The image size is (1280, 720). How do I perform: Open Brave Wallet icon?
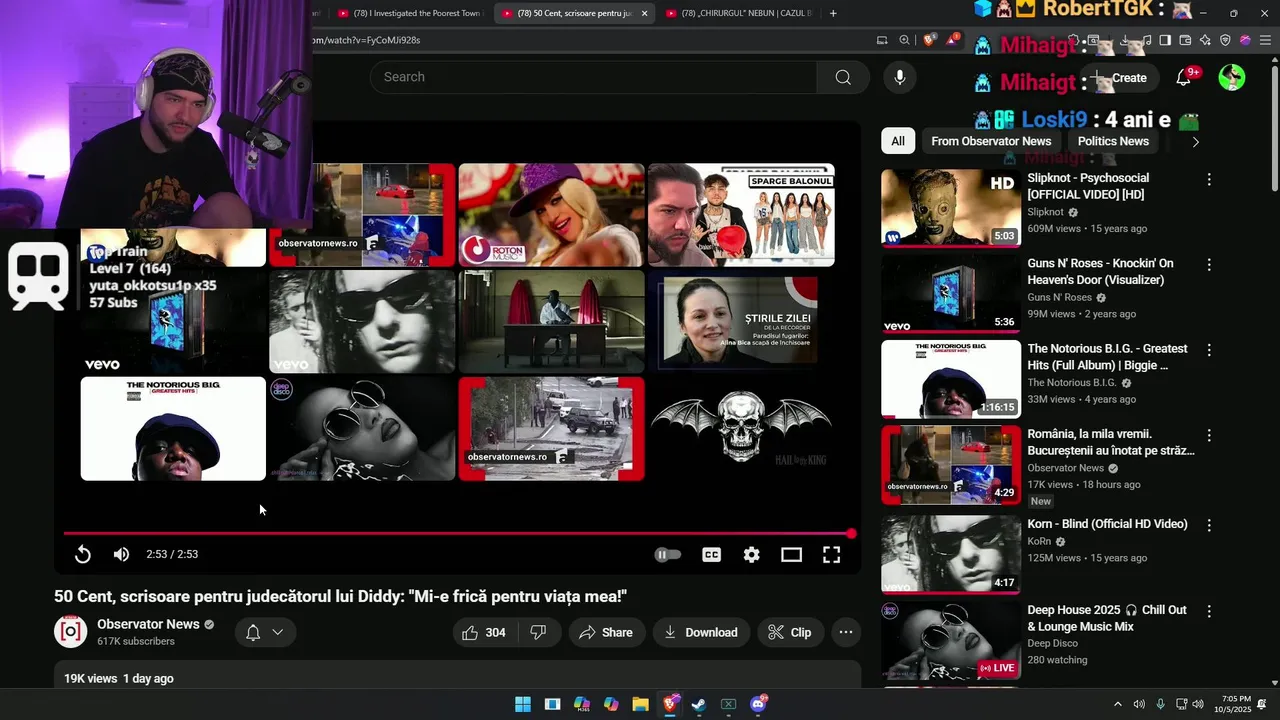click(x=1185, y=40)
